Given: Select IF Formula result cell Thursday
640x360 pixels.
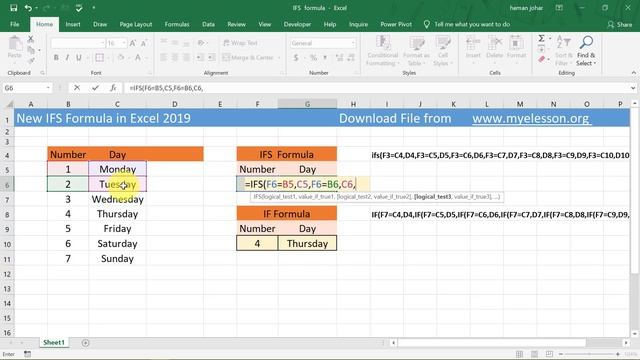Looking at the screenshot, I should point(307,243).
